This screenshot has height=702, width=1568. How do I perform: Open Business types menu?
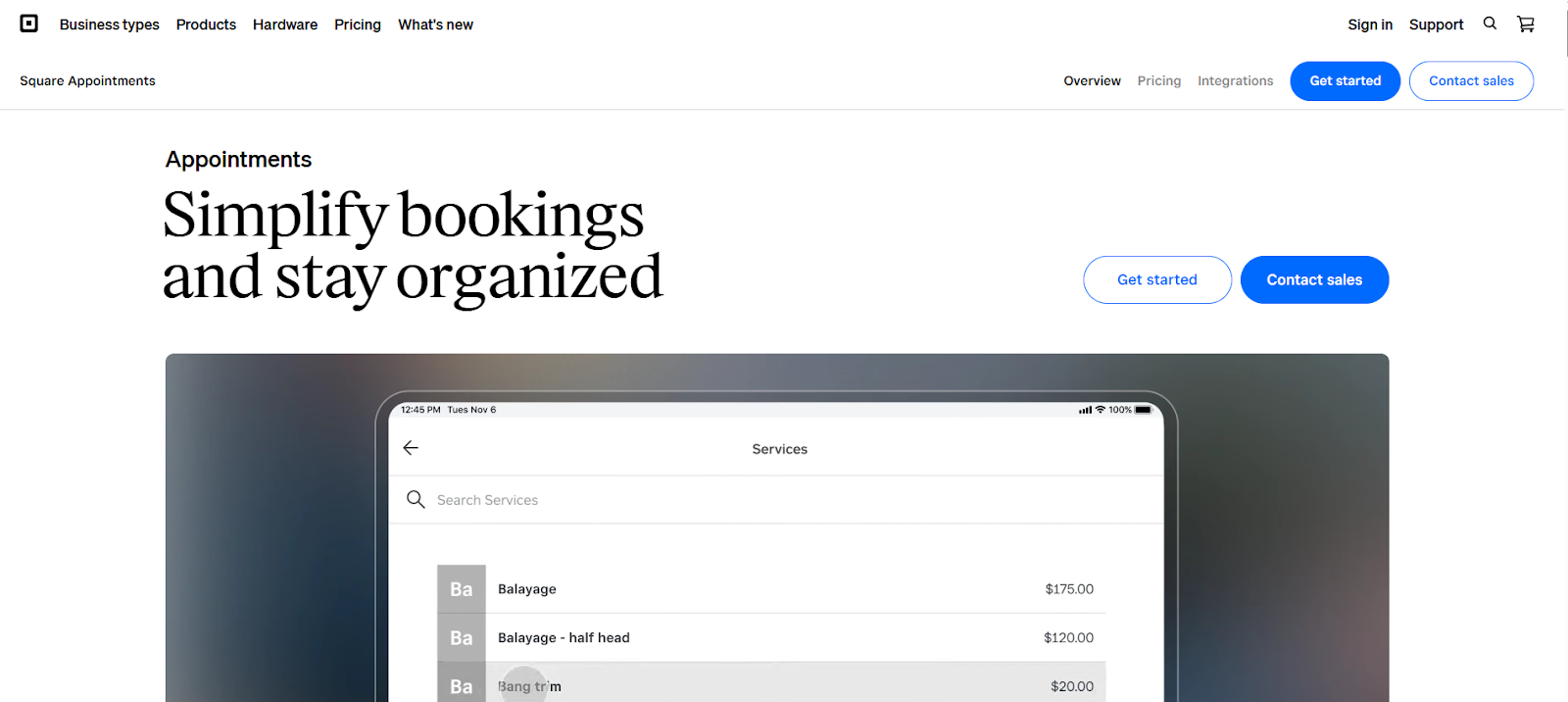pos(109,25)
